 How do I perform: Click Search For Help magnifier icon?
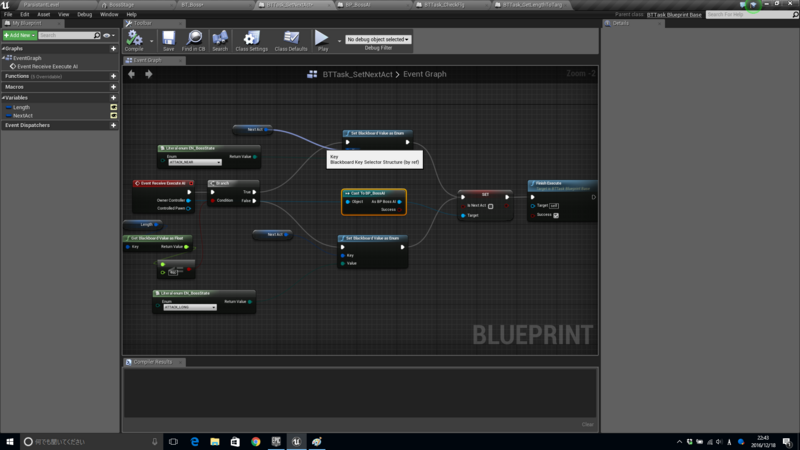pyautogui.click(x=795, y=15)
